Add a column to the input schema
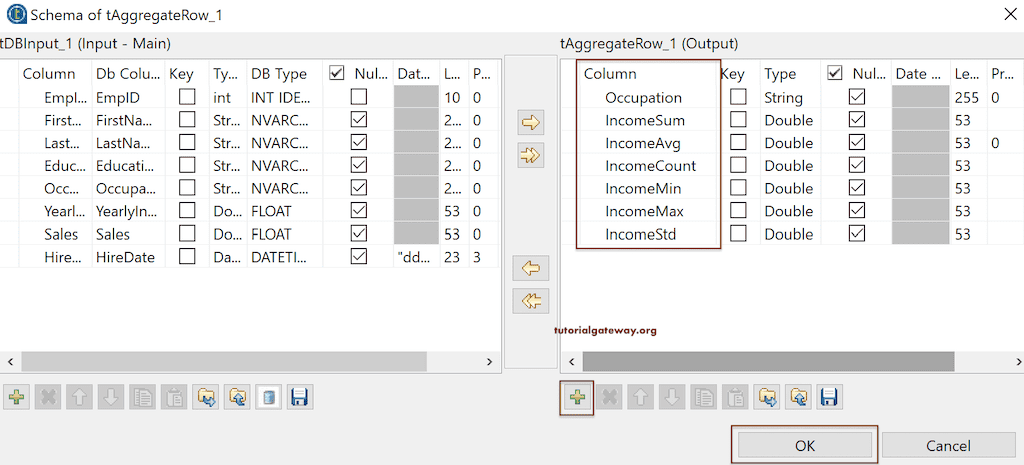Screen dimensions: 1024x465 (18, 396)
